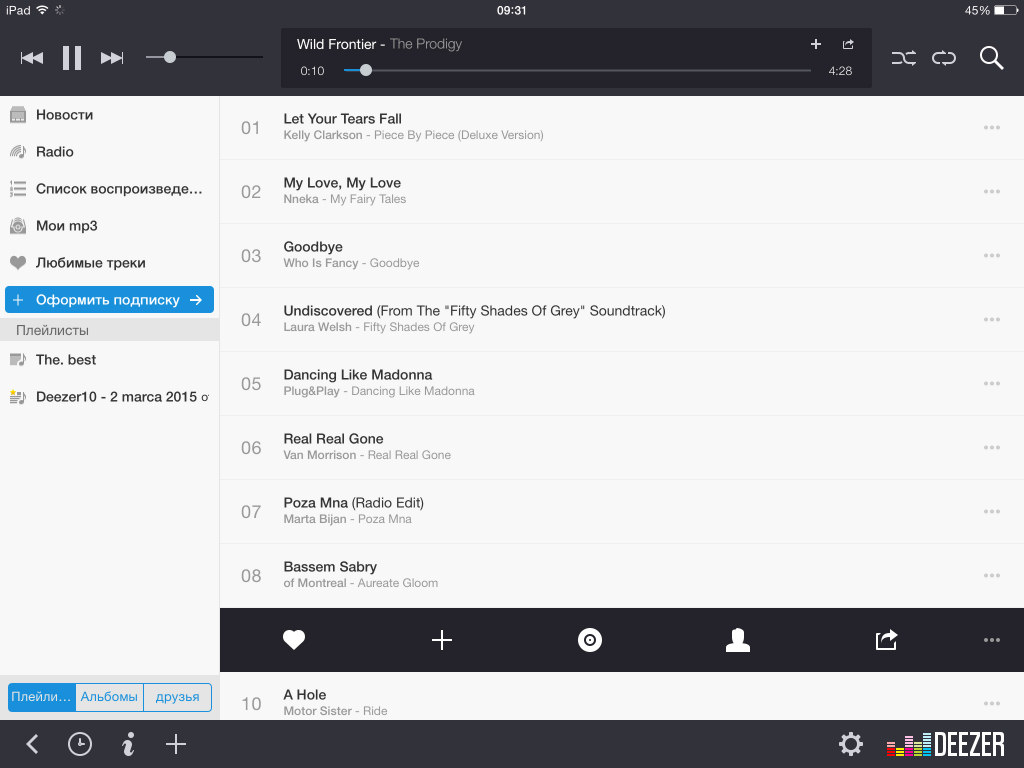Switch to the Альбомы tab
Image resolution: width=1024 pixels, height=768 pixels.
[109, 697]
